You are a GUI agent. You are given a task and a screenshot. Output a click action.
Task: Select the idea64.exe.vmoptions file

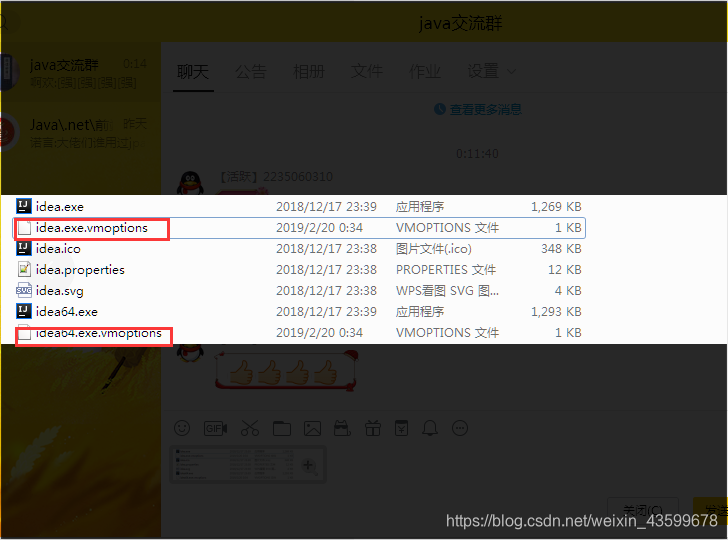(299, 332)
